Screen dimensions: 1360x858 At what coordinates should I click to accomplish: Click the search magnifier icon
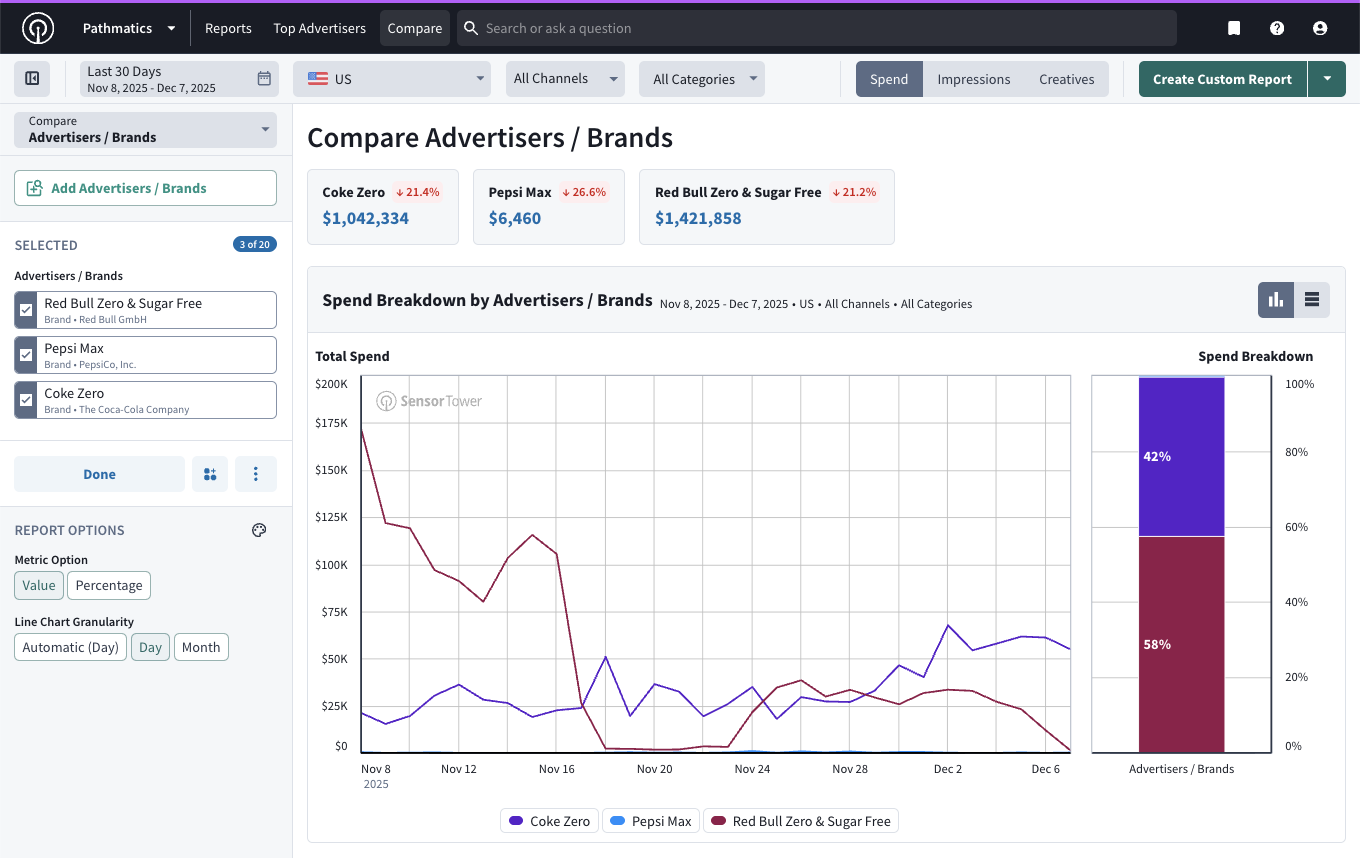pos(472,28)
